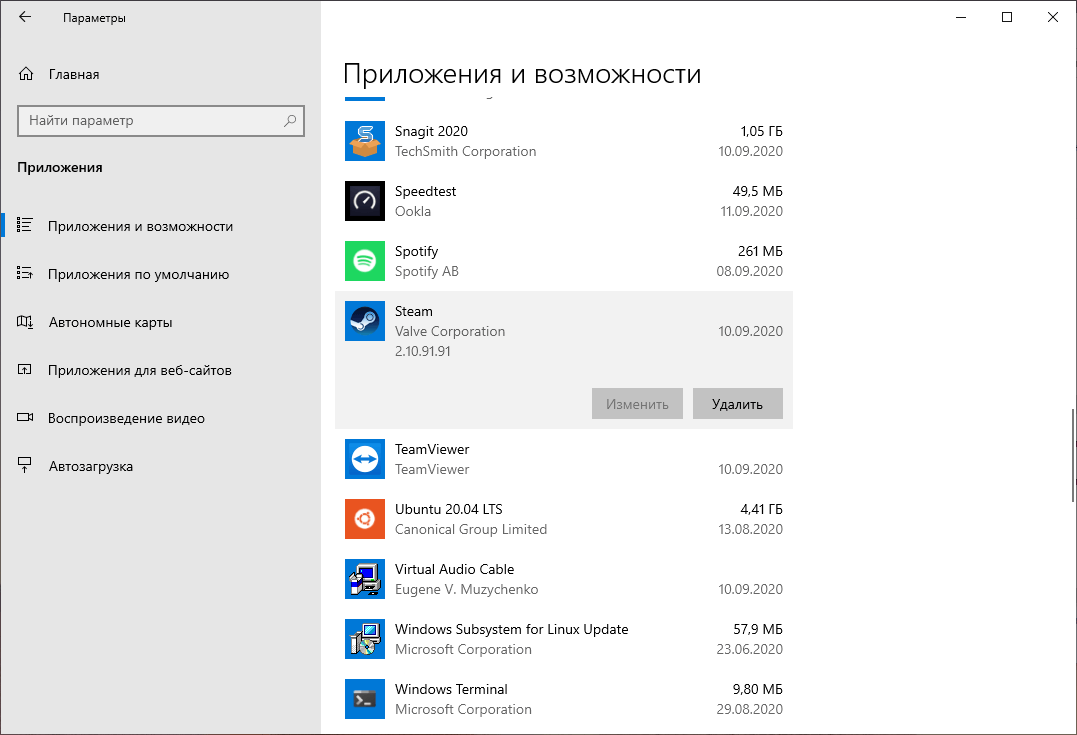The image size is (1077, 735).
Task: Open Автономные карты section
Action: [x=161, y=322]
